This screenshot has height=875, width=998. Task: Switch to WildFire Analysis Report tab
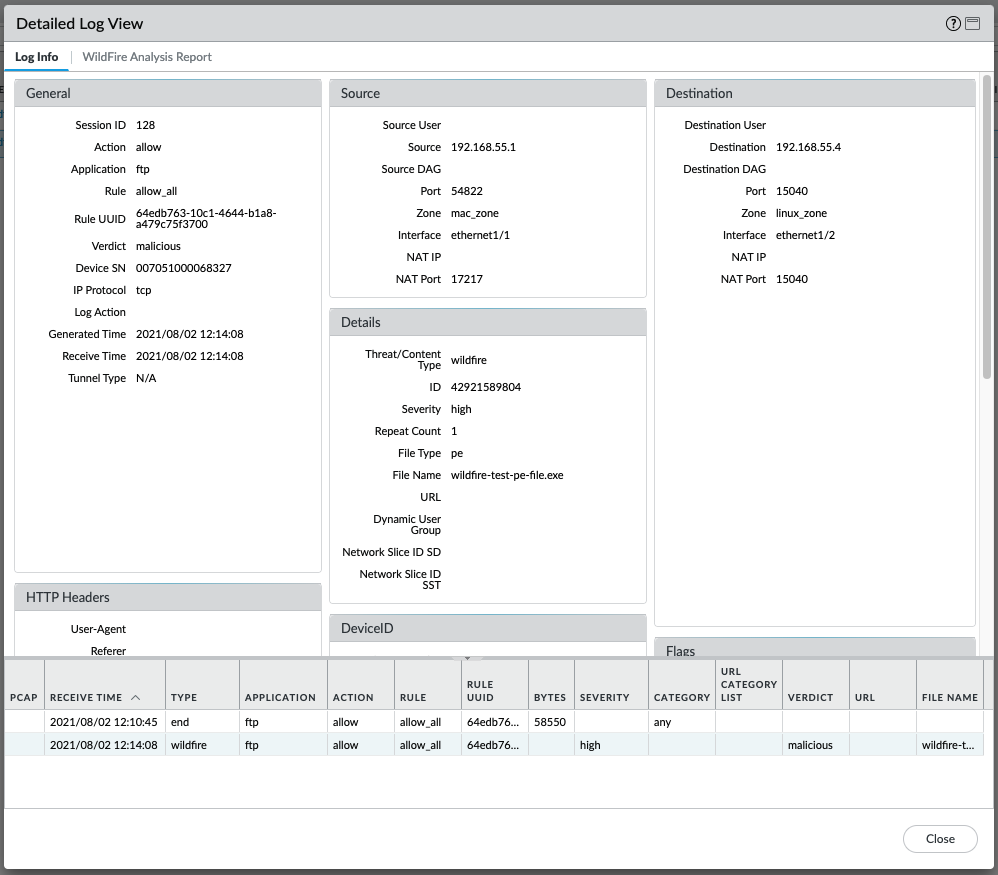tap(147, 57)
